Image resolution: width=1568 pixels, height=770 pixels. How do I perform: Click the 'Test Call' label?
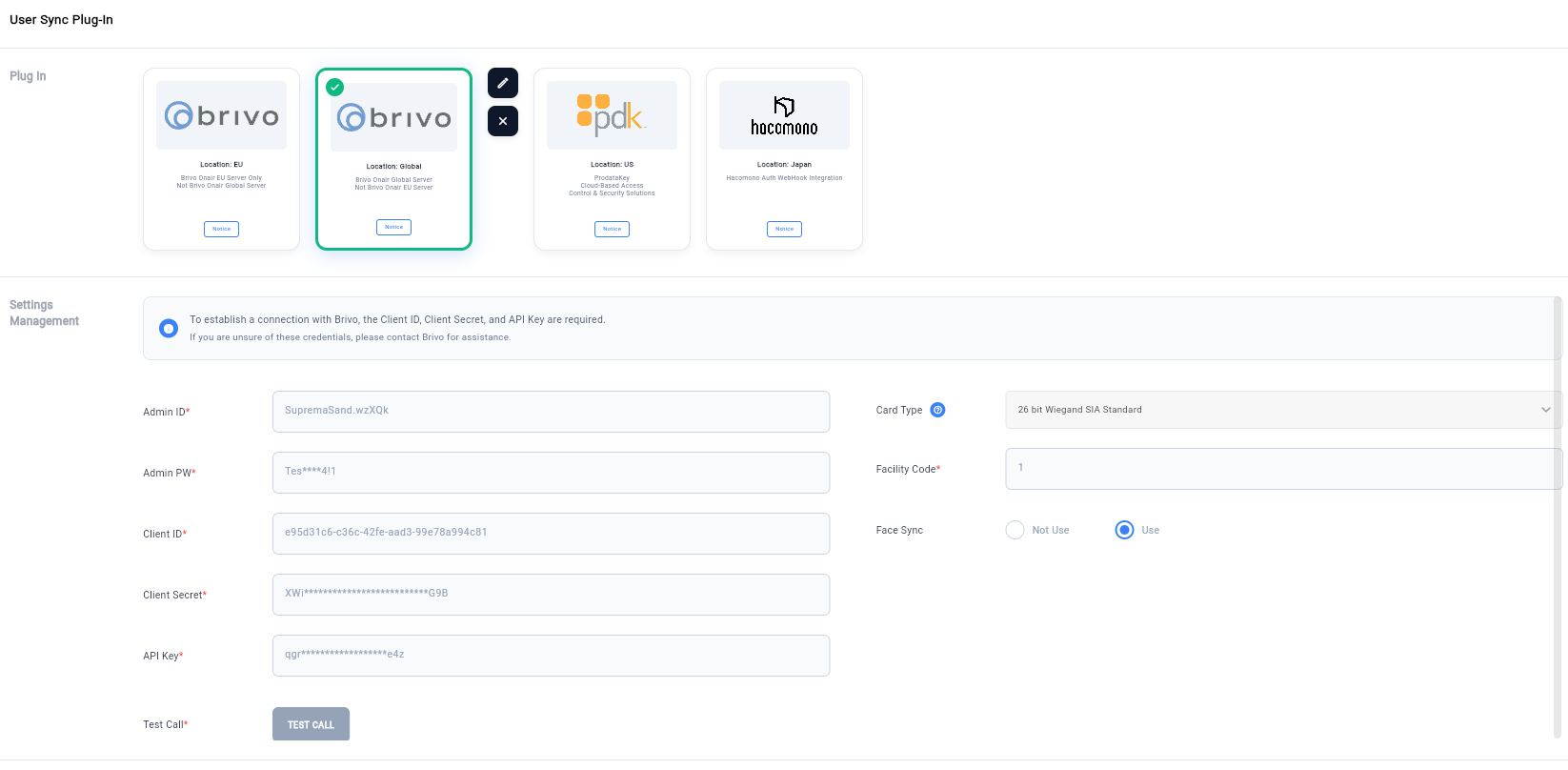pos(164,724)
